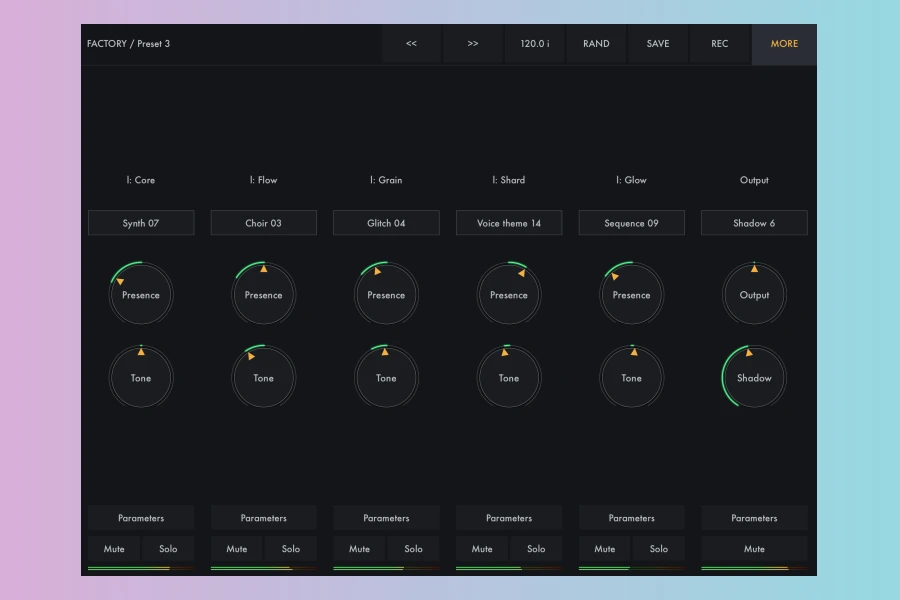Viewport: 900px width, 600px height.
Task: Click the 120.0 tempo field
Action: click(535, 44)
